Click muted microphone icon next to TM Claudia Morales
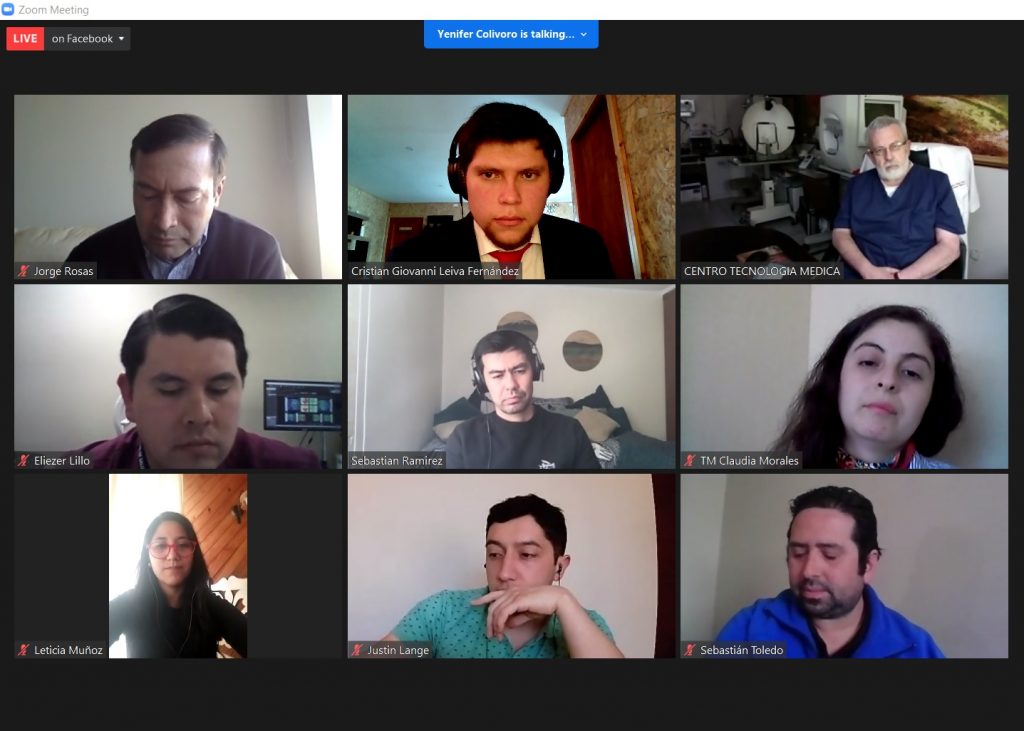This screenshot has width=1024, height=731. pos(690,460)
